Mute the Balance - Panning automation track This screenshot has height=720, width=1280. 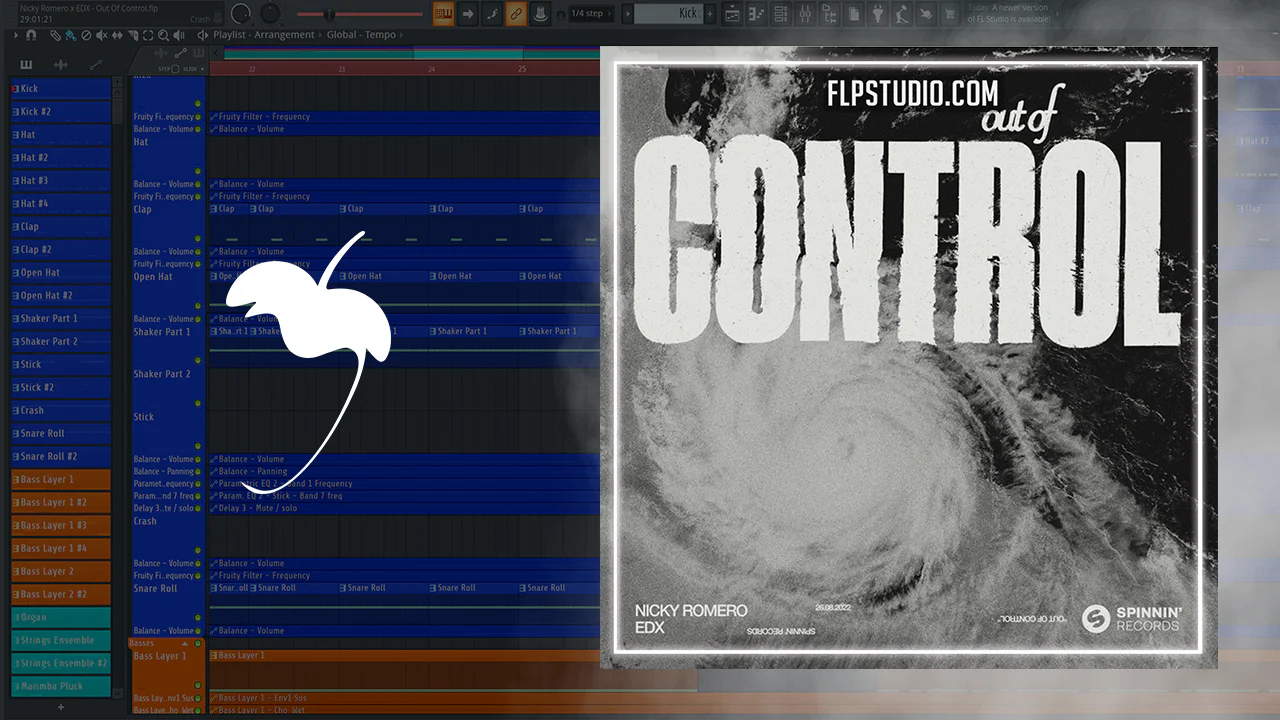(x=198, y=472)
